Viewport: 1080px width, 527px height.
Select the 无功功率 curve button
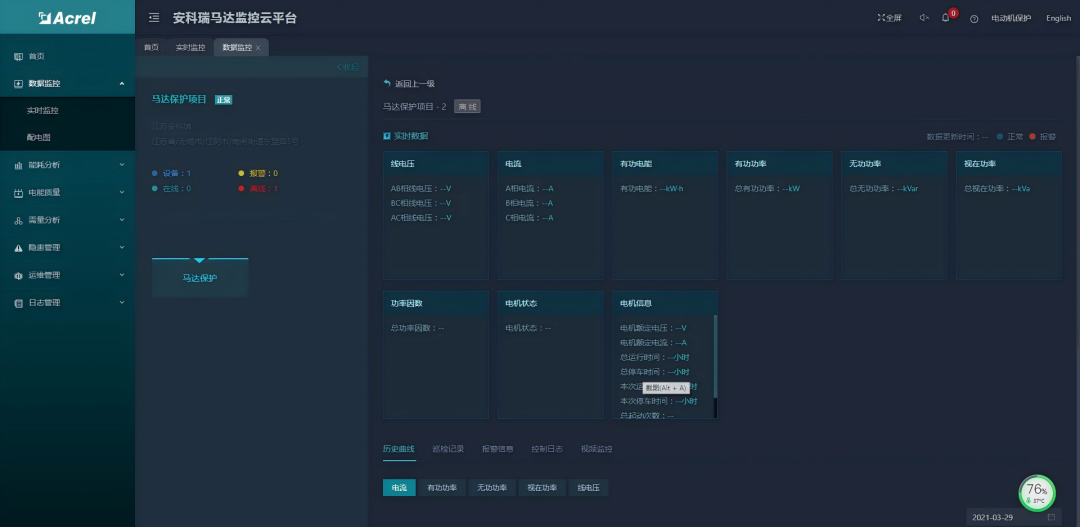pyautogui.click(x=492, y=488)
